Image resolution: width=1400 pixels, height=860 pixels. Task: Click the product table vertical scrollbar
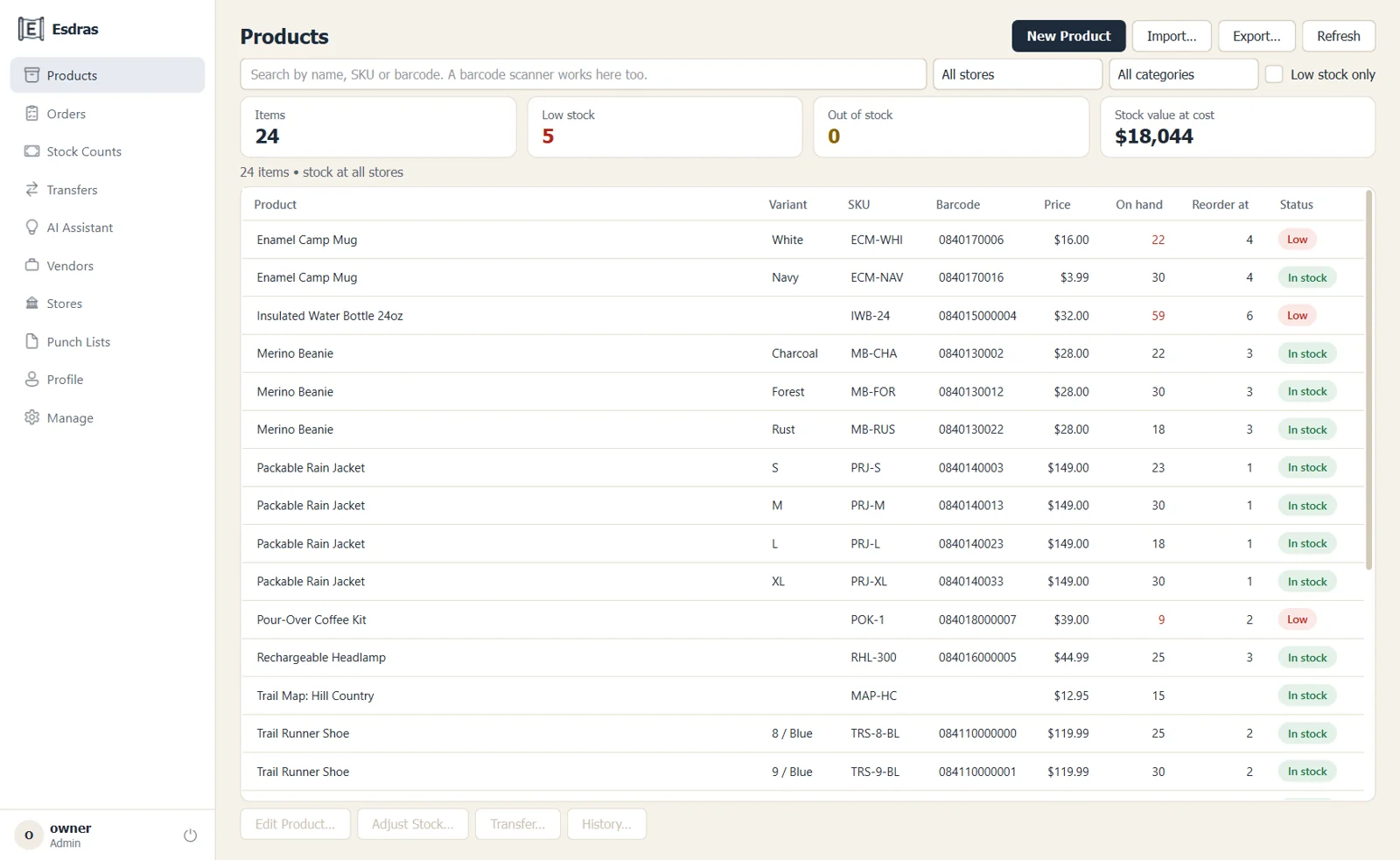pyautogui.click(x=1368, y=380)
